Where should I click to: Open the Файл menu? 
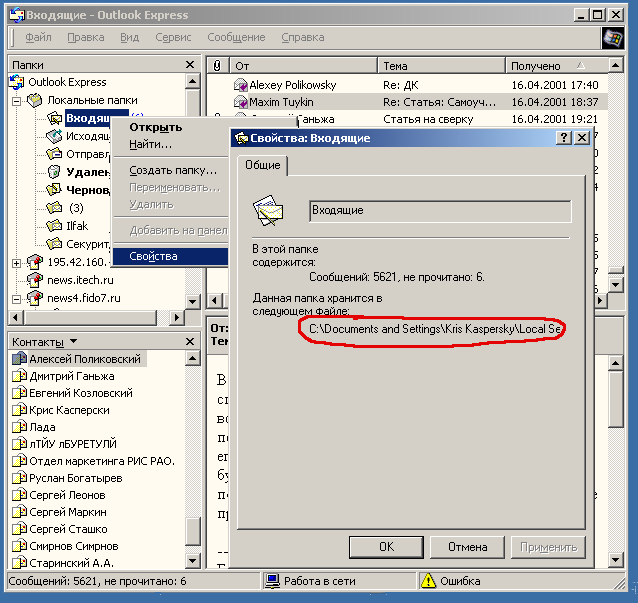[x=38, y=37]
